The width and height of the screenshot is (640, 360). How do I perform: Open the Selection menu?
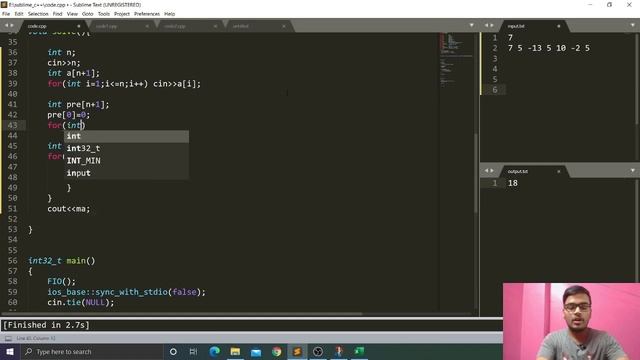(38, 14)
